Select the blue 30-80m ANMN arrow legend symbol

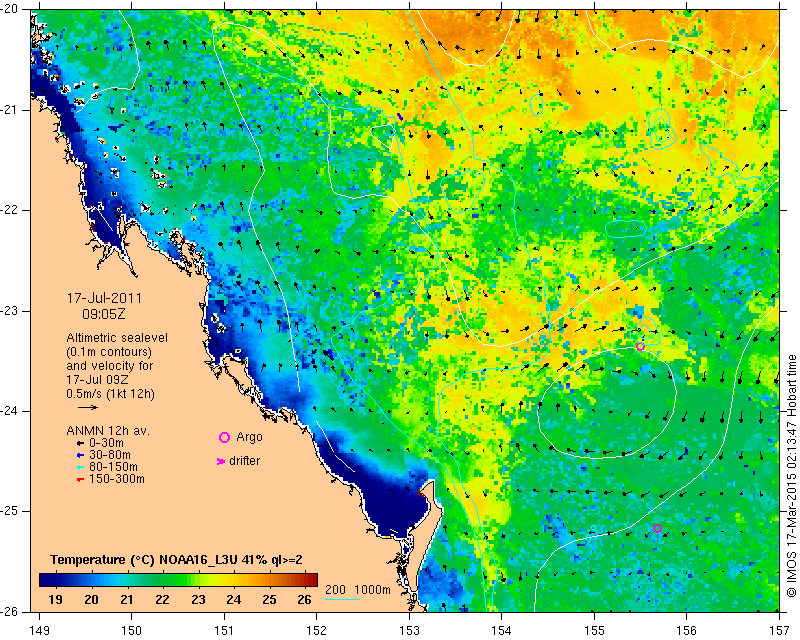point(80,455)
